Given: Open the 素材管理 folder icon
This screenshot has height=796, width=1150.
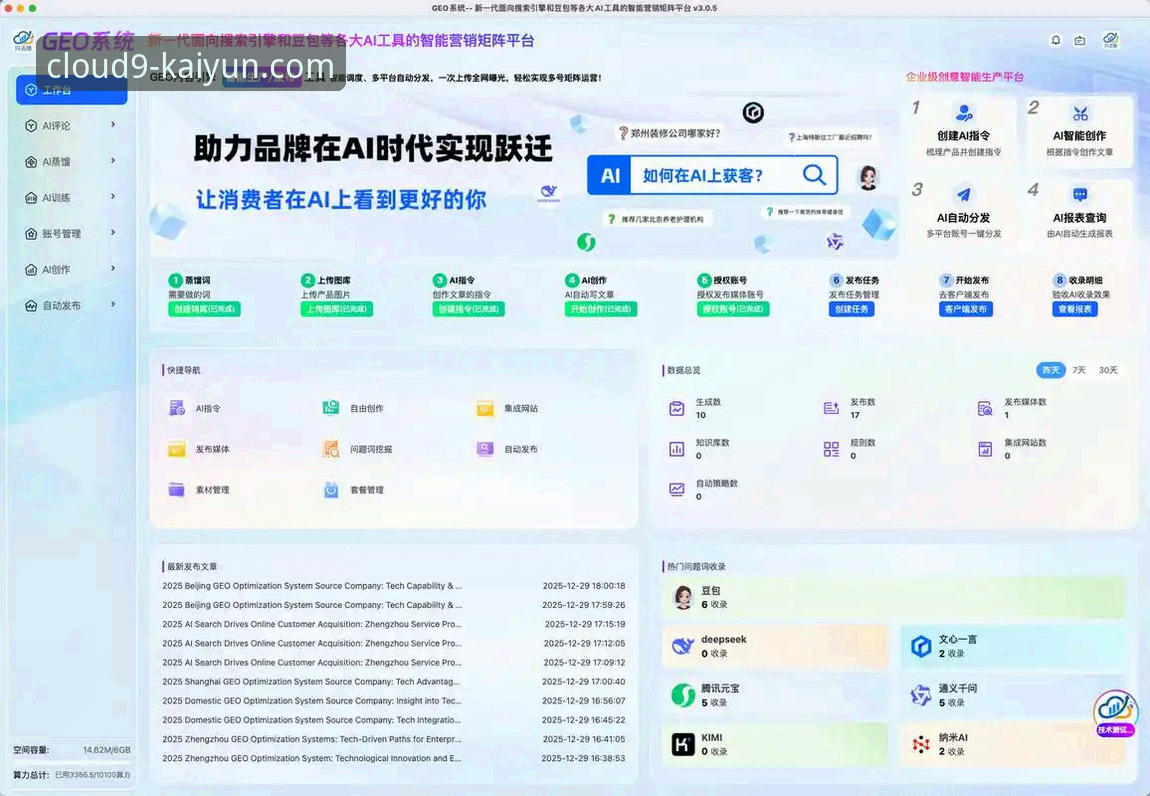Looking at the screenshot, I should 176,490.
